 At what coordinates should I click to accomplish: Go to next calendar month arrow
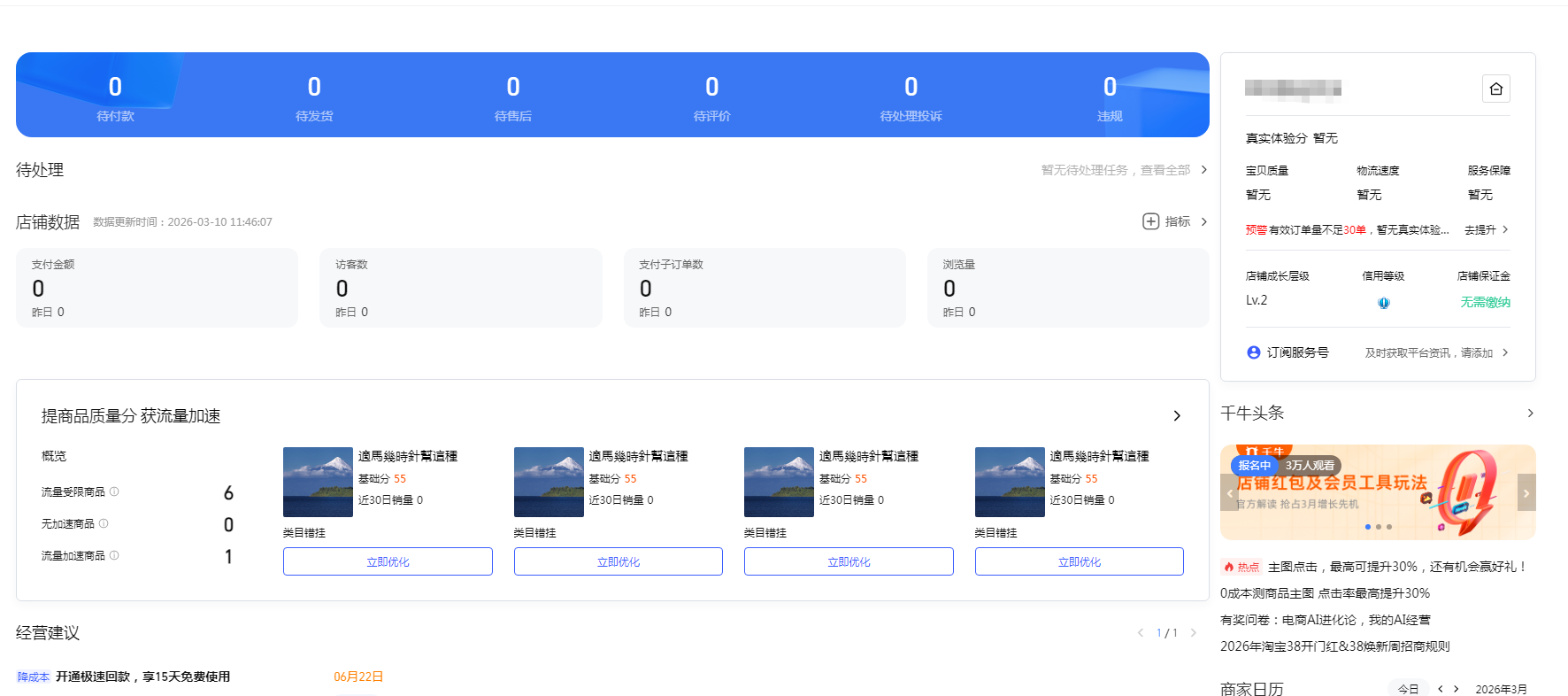1457,689
